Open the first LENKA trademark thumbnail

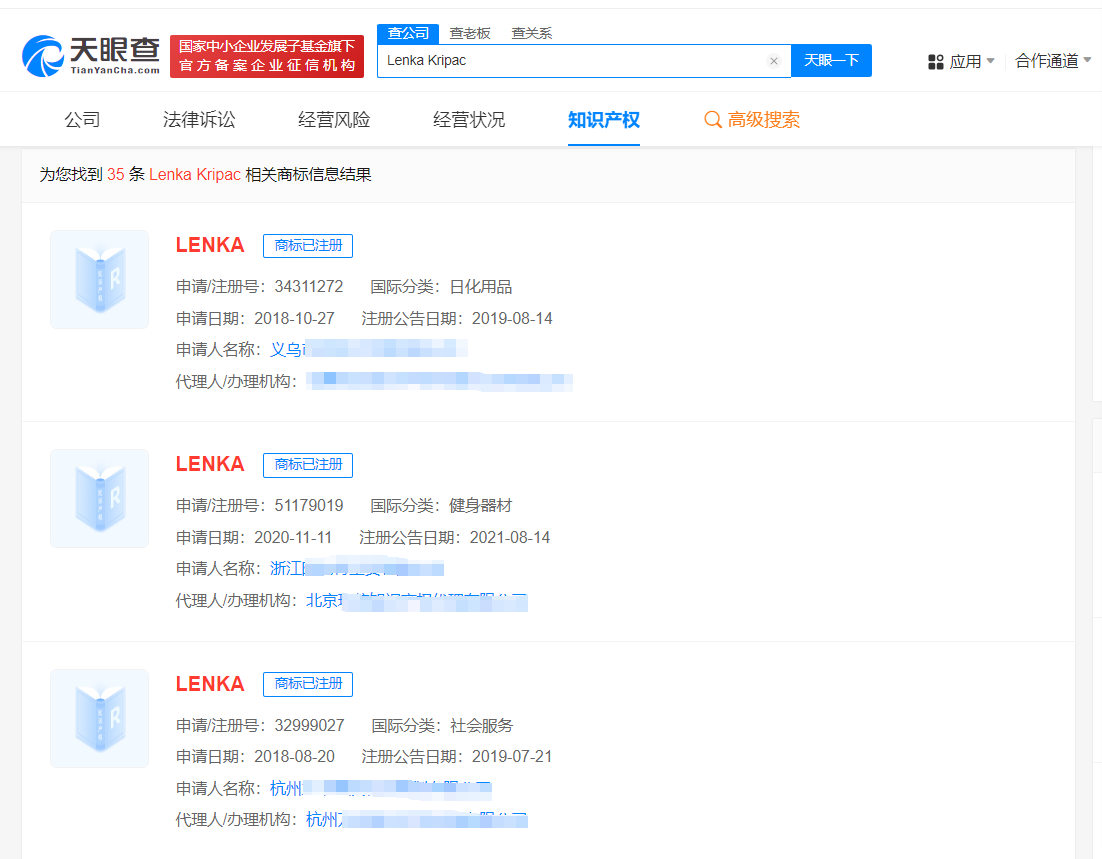[99, 279]
